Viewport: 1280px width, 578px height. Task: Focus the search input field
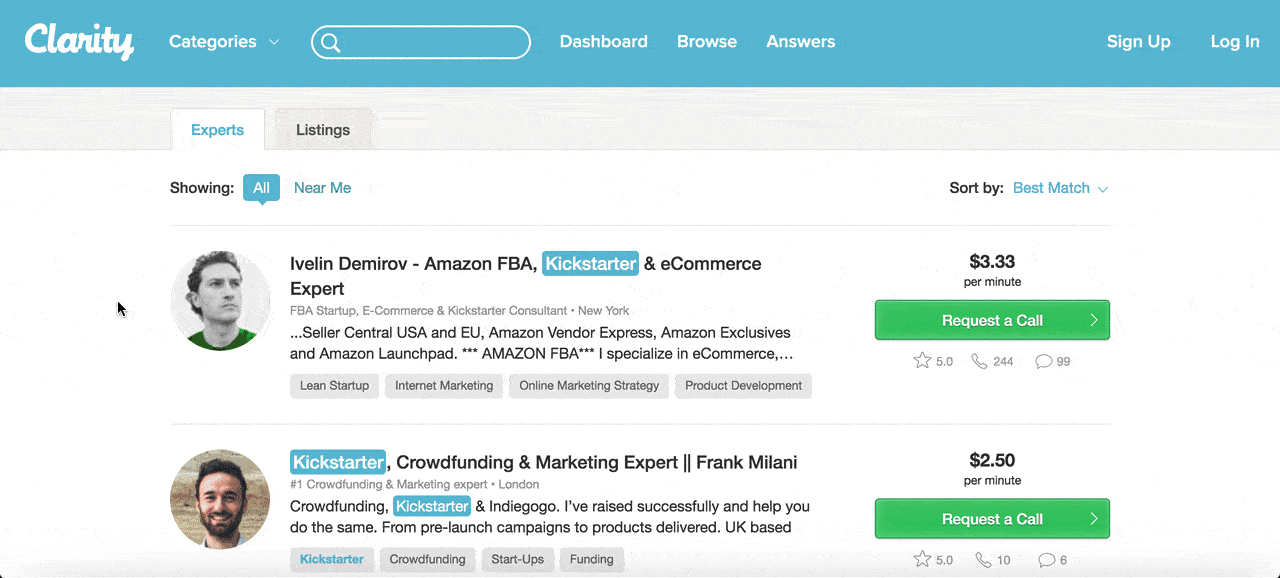[421, 42]
